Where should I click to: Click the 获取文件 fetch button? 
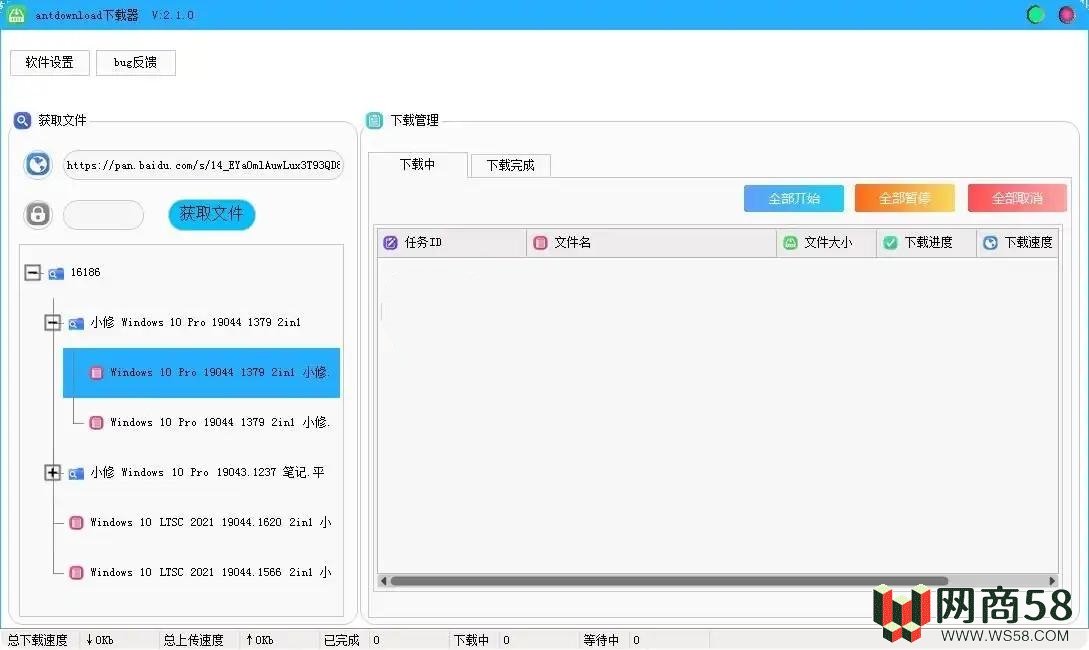212,214
